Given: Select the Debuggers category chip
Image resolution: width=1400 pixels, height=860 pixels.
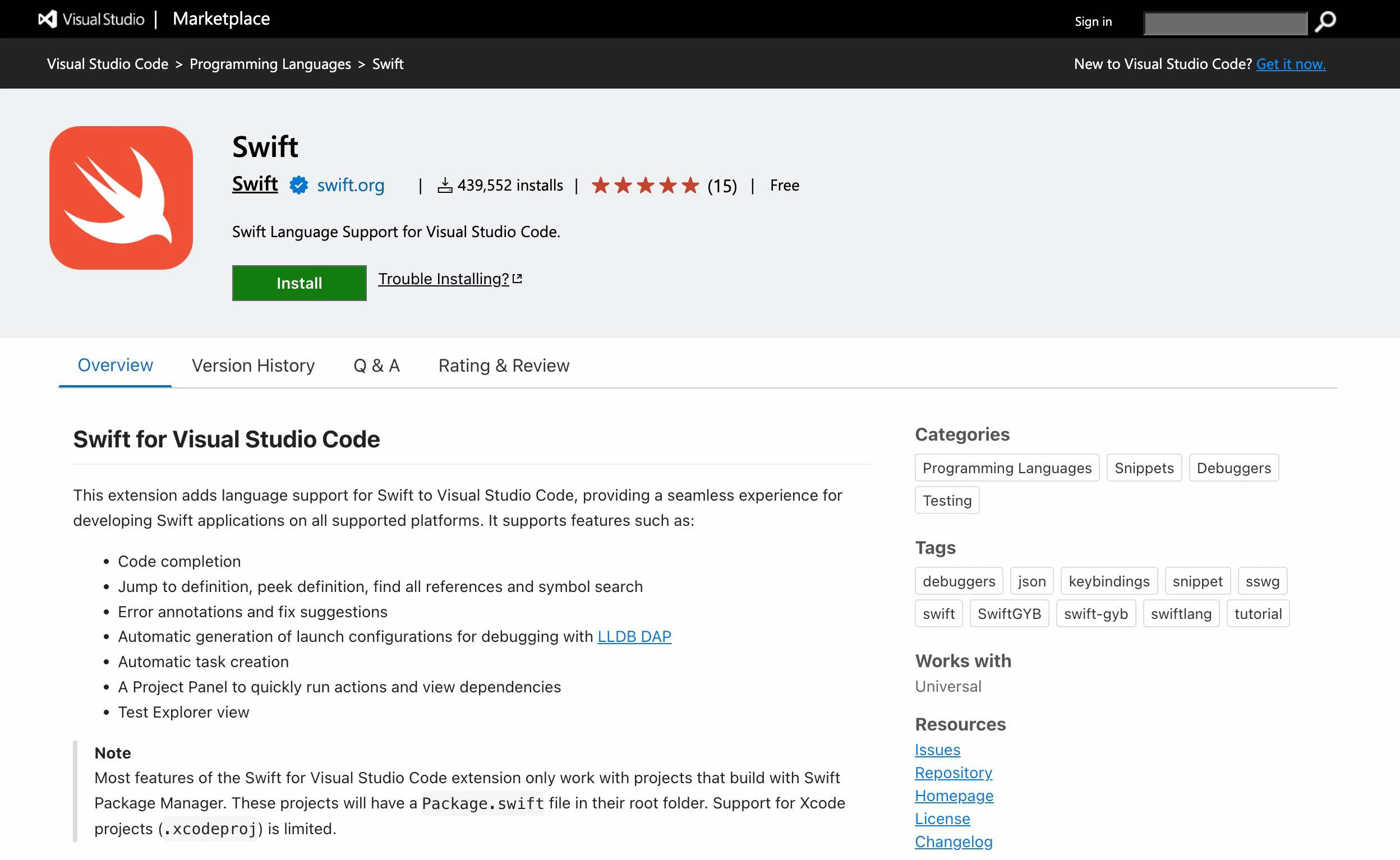Looking at the screenshot, I should [1233, 468].
